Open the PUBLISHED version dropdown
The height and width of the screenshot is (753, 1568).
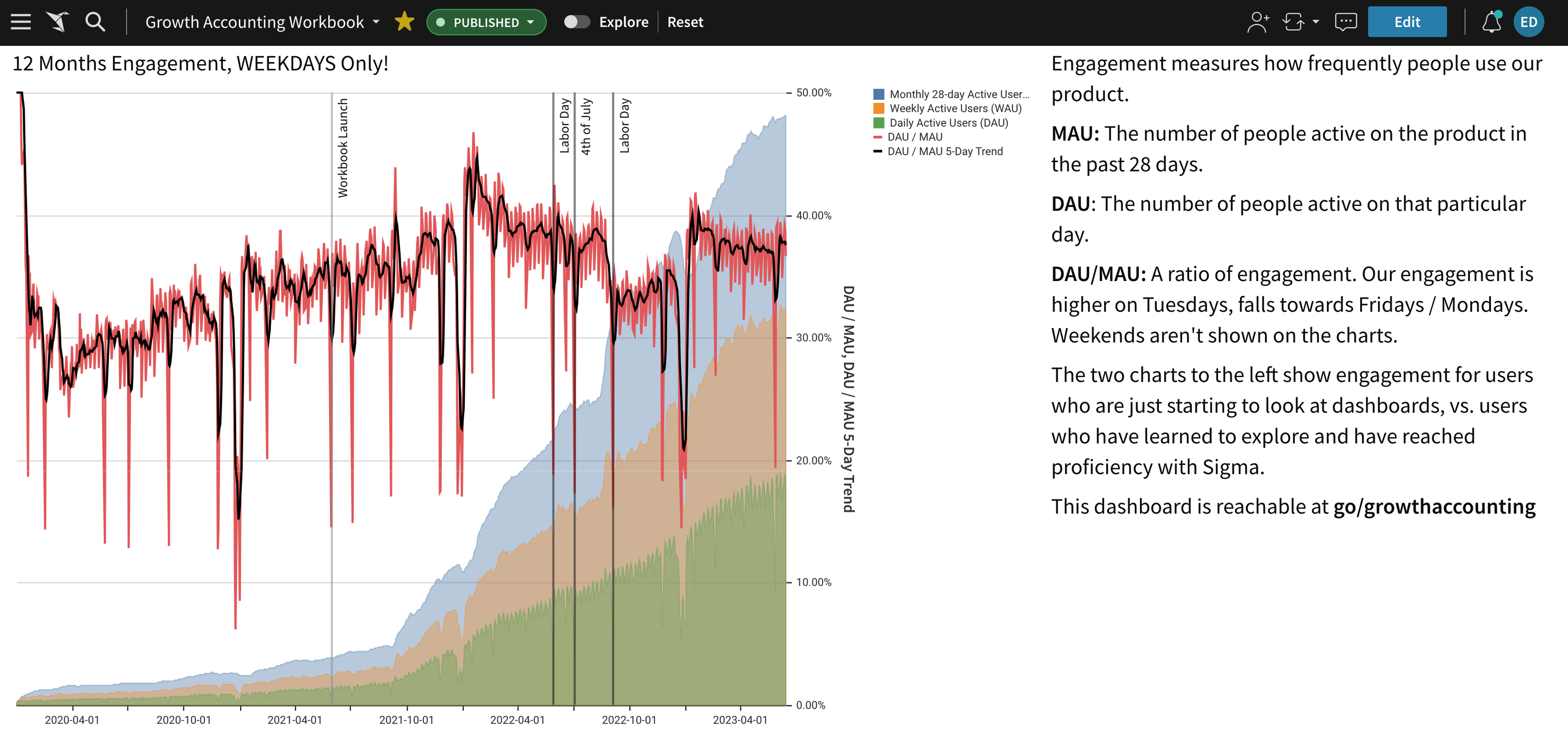coord(486,22)
